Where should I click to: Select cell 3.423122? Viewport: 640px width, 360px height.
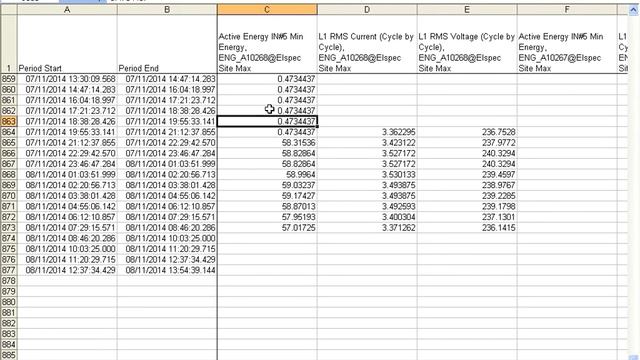367,142
